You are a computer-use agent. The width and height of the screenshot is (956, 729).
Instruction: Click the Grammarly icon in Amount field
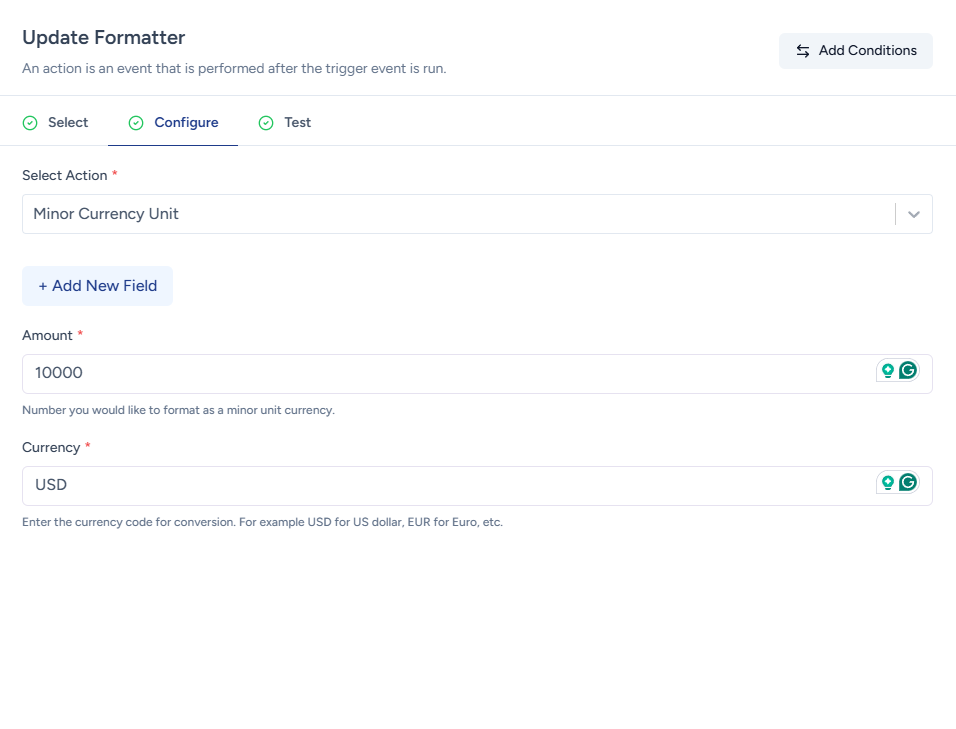pyautogui.click(x=908, y=370)
